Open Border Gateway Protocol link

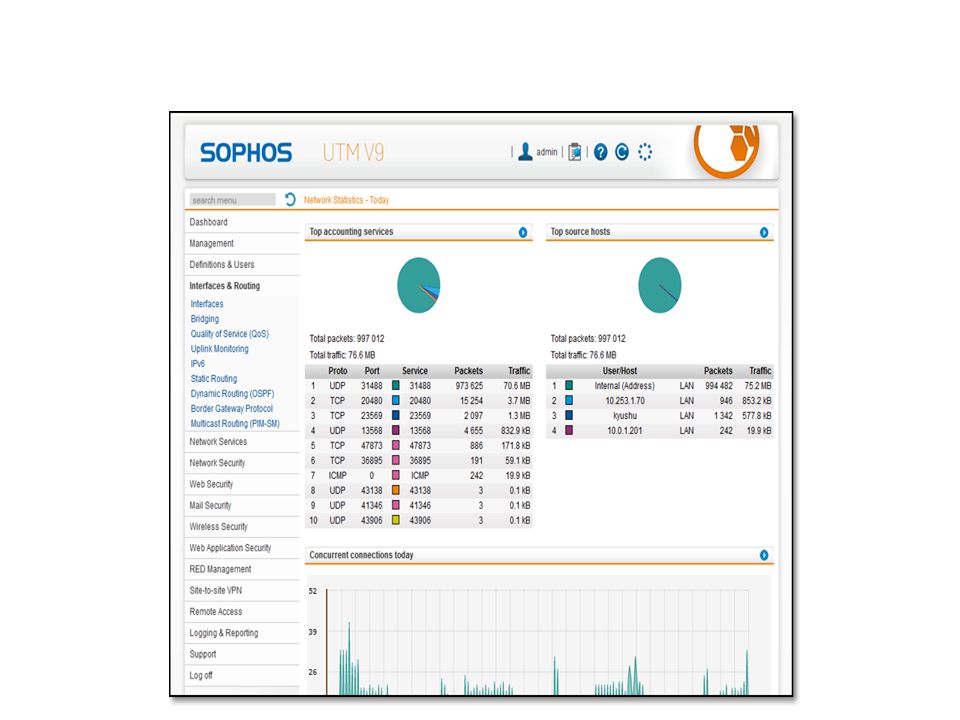tap(232, 408)
